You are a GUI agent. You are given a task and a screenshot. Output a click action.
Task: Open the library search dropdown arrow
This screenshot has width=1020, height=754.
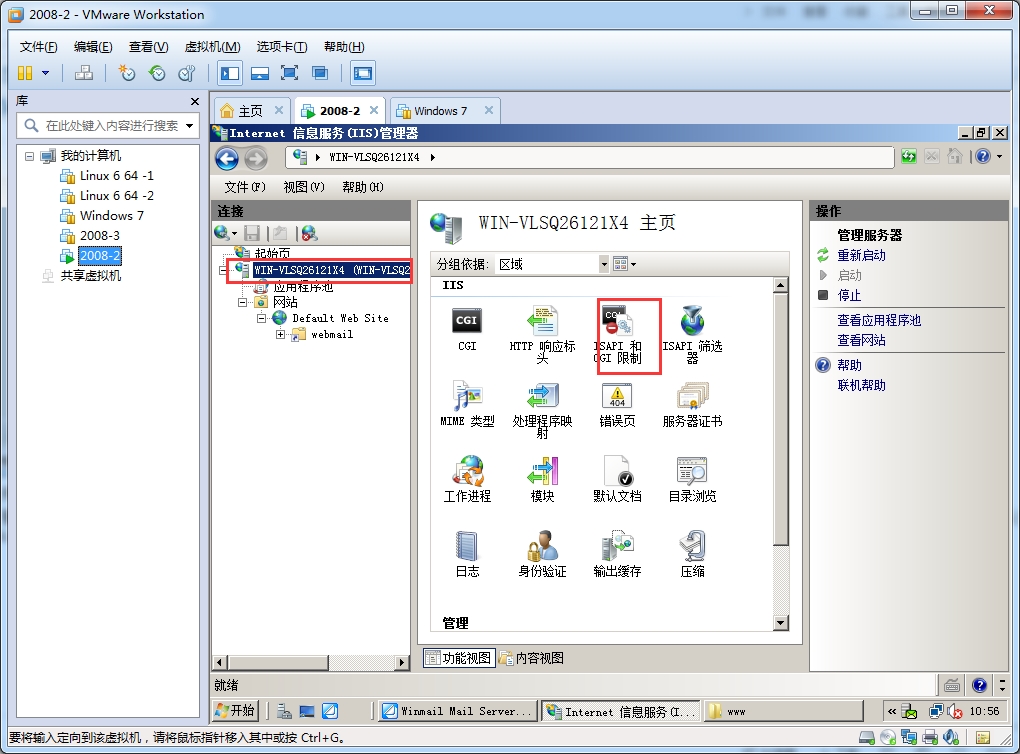(x=189, y=126)
